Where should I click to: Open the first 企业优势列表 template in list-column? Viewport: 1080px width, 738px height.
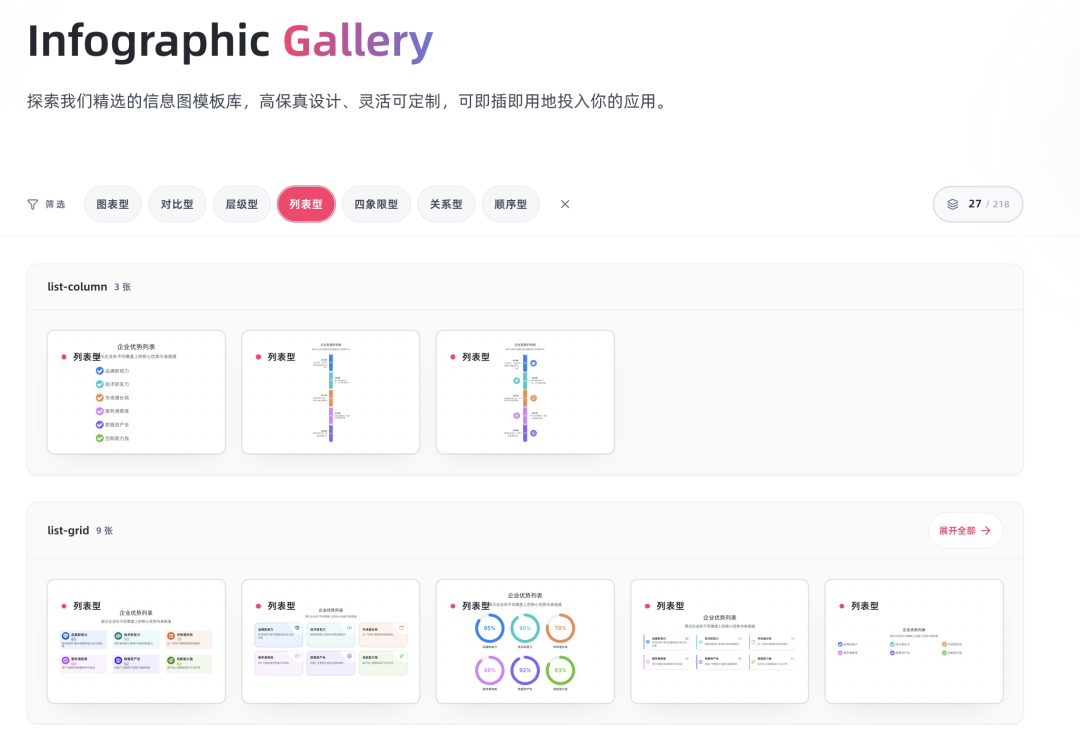click(136, 391)
